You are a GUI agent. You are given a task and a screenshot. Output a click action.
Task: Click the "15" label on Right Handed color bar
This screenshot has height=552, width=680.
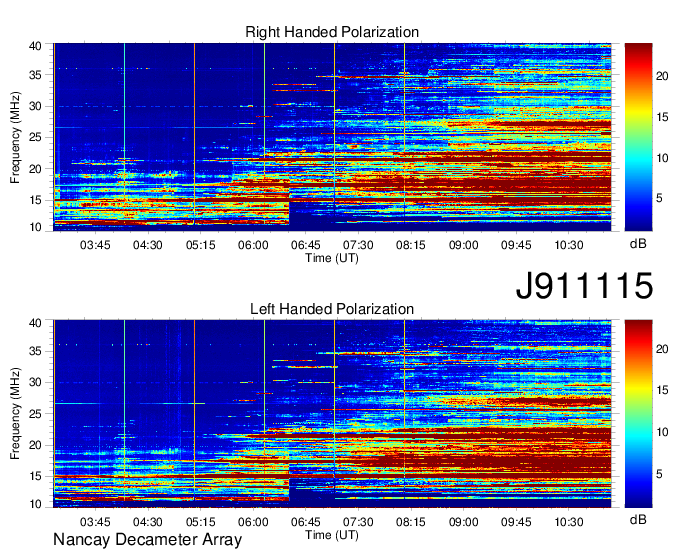tap(662, 117)
